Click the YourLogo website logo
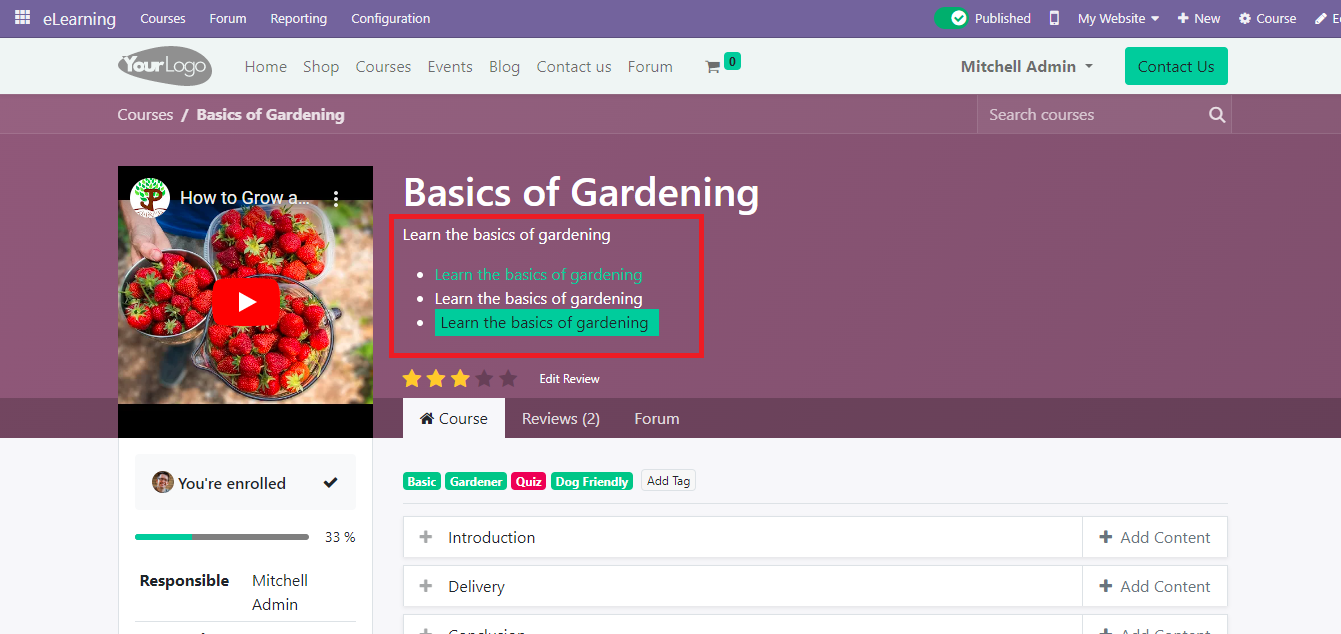1341x634 pixels. [x=165, y=67]
